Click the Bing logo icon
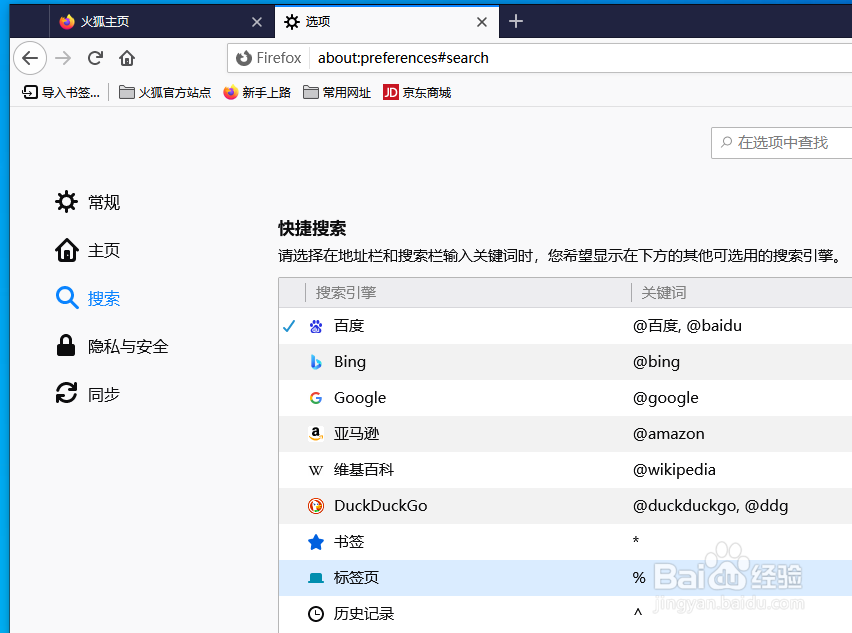The width and height of the screenshot is (852, 633). 316,362
